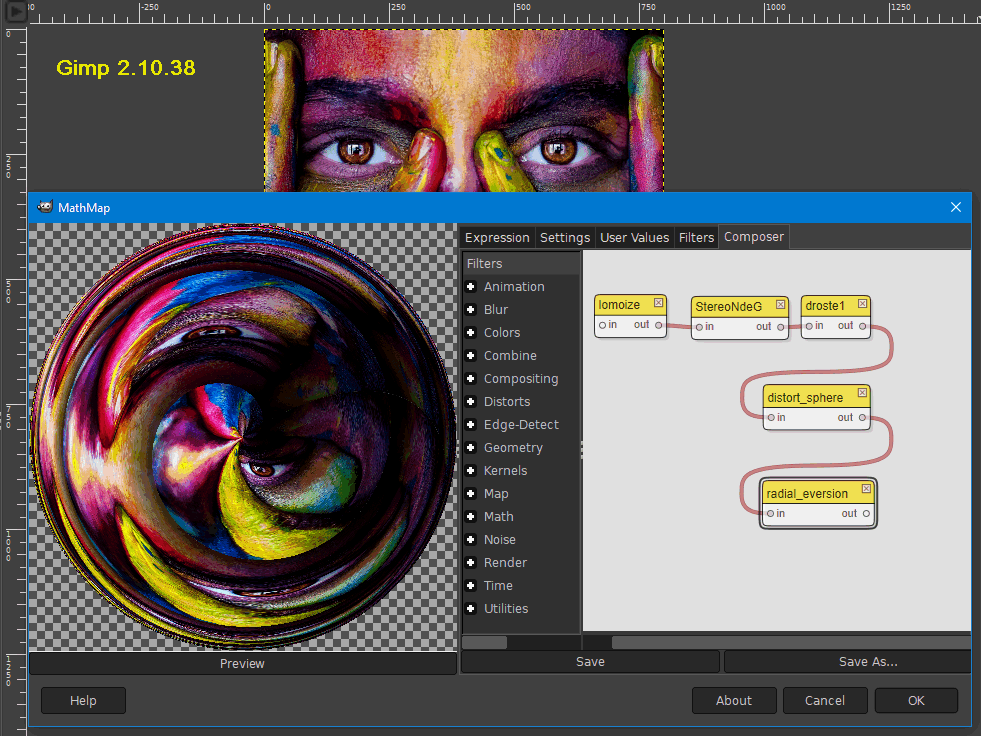The image size is (981, 736).
Task: Click the X icon on droste1 node
Action: click(863, 304)
